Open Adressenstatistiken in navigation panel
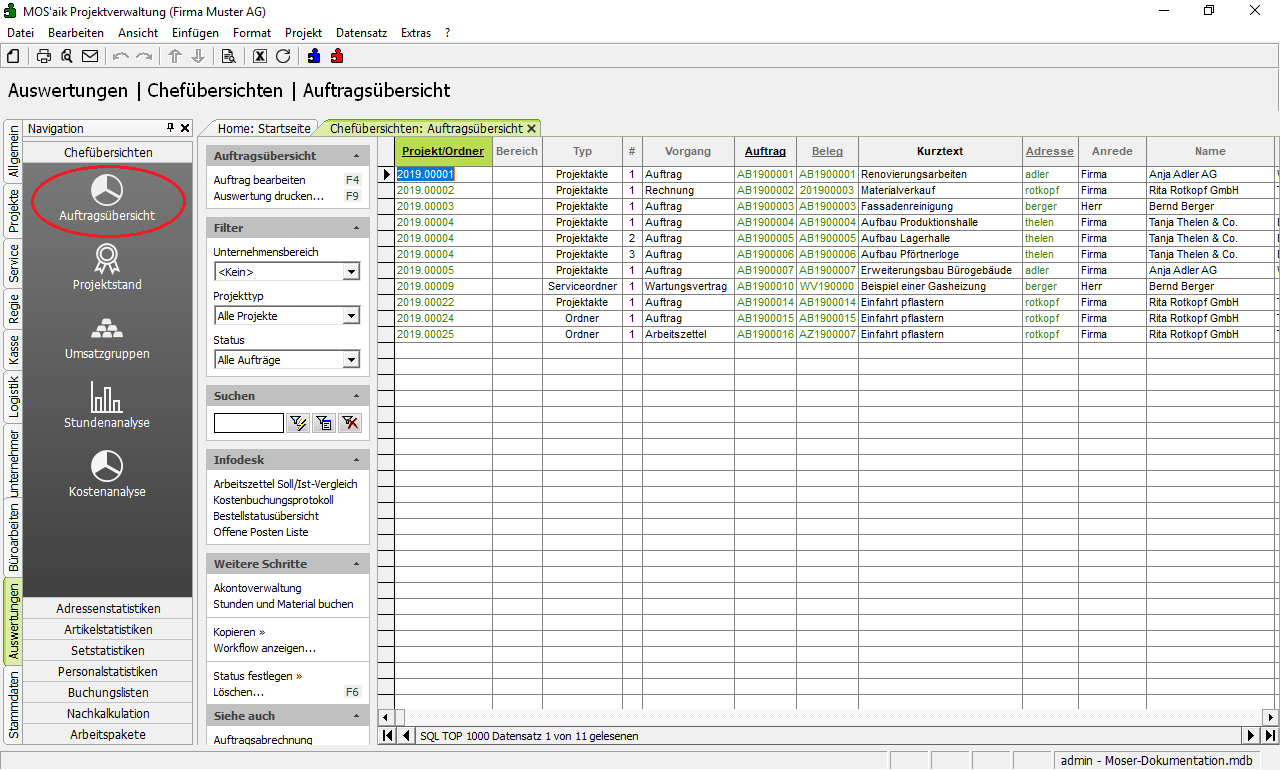 coord(108,608)
